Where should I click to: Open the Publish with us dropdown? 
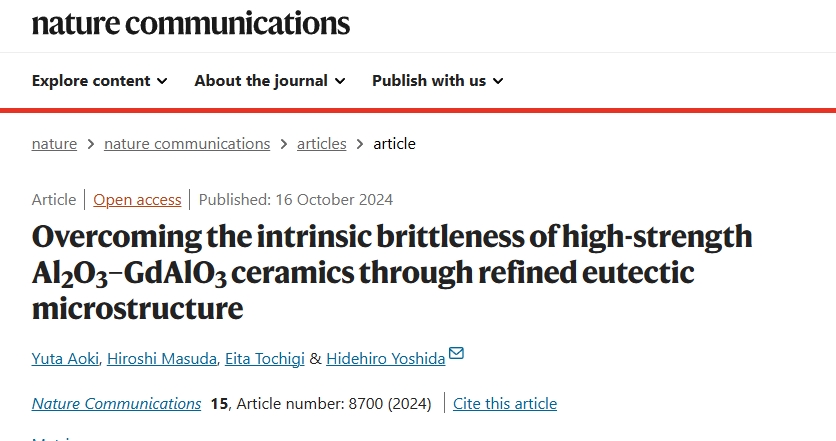(x=438, y=81)
